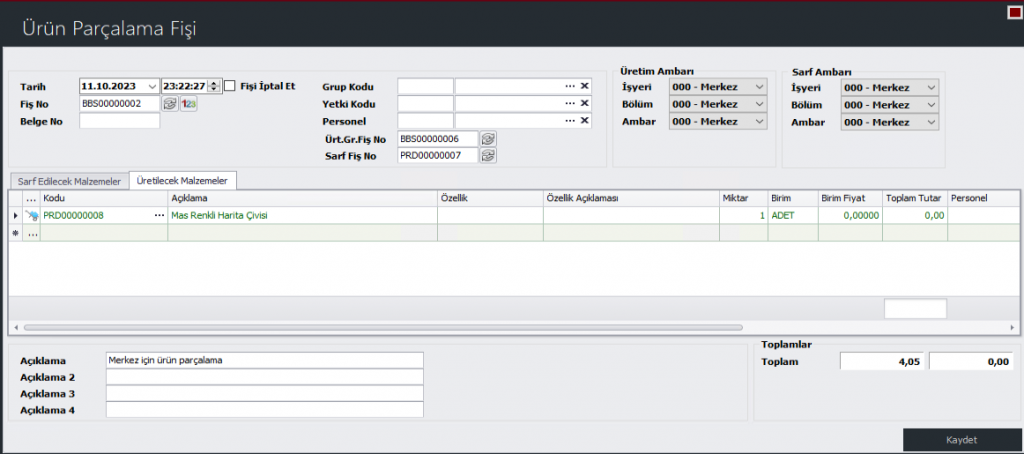Select the Üretilecek Malzemeler tab
This screenshot has width=1024, height=454.
click(x=180, y=181)
